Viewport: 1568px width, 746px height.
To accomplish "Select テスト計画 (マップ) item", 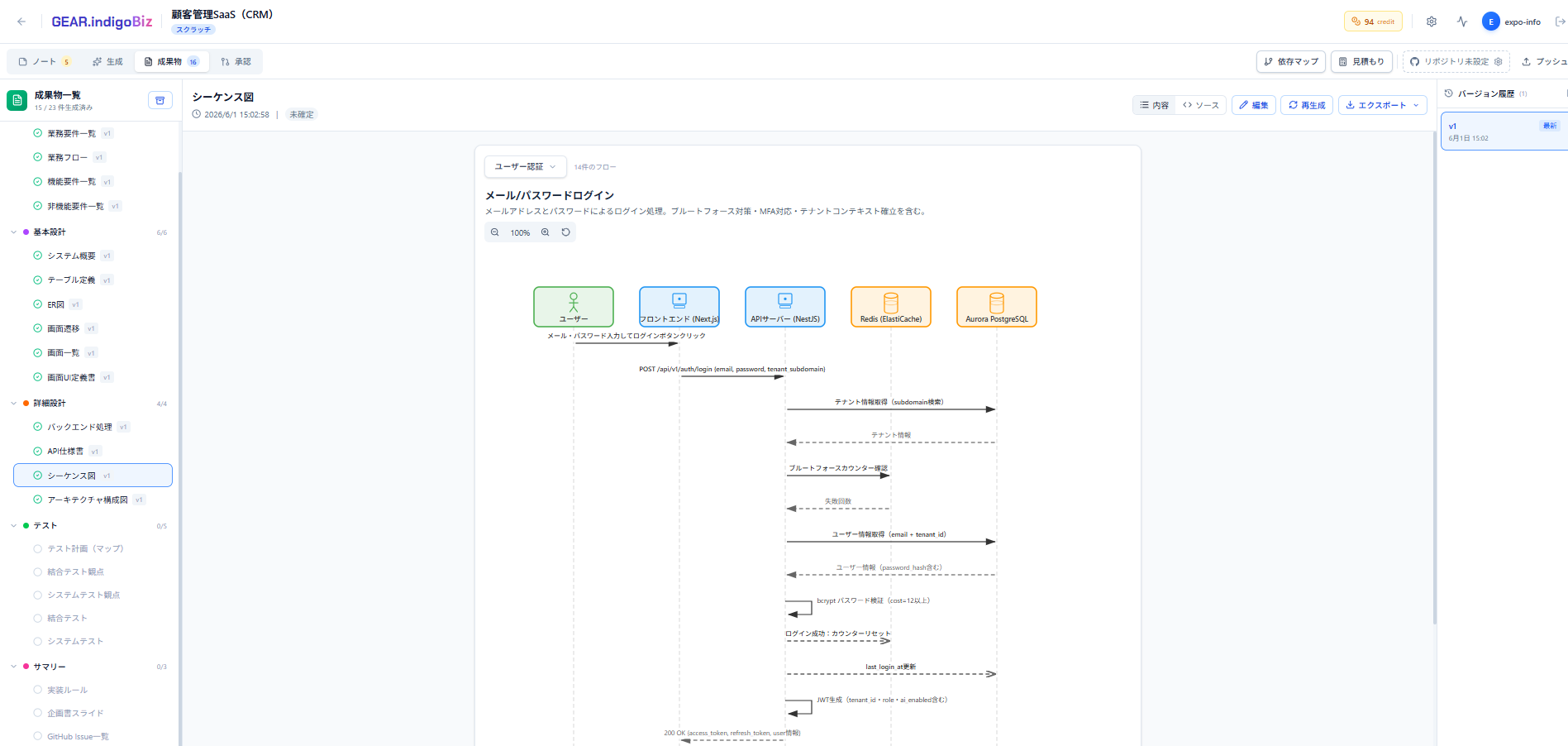I will click(x=93, y=548).
